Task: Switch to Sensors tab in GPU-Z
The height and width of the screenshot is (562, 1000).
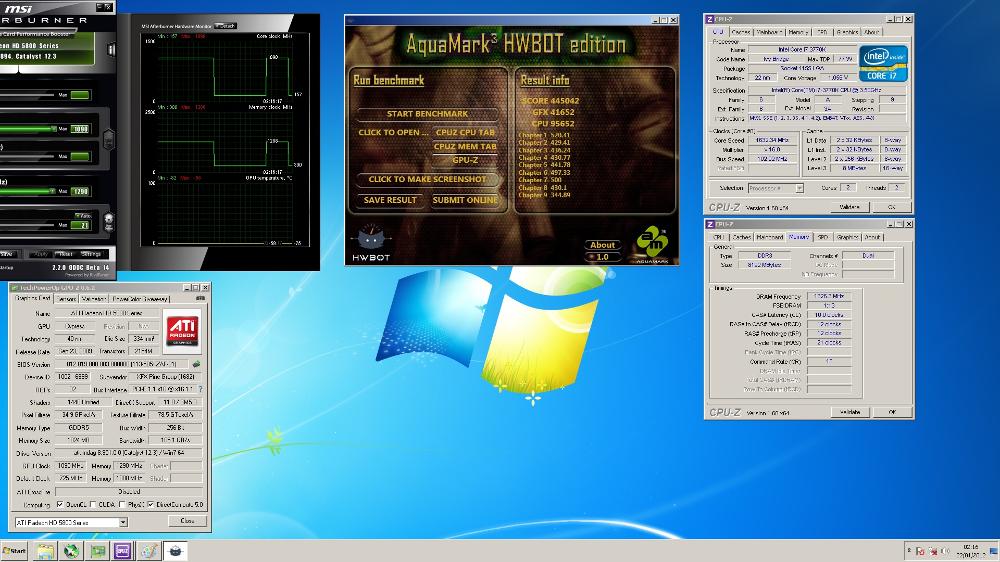Action: click(66, 299)
